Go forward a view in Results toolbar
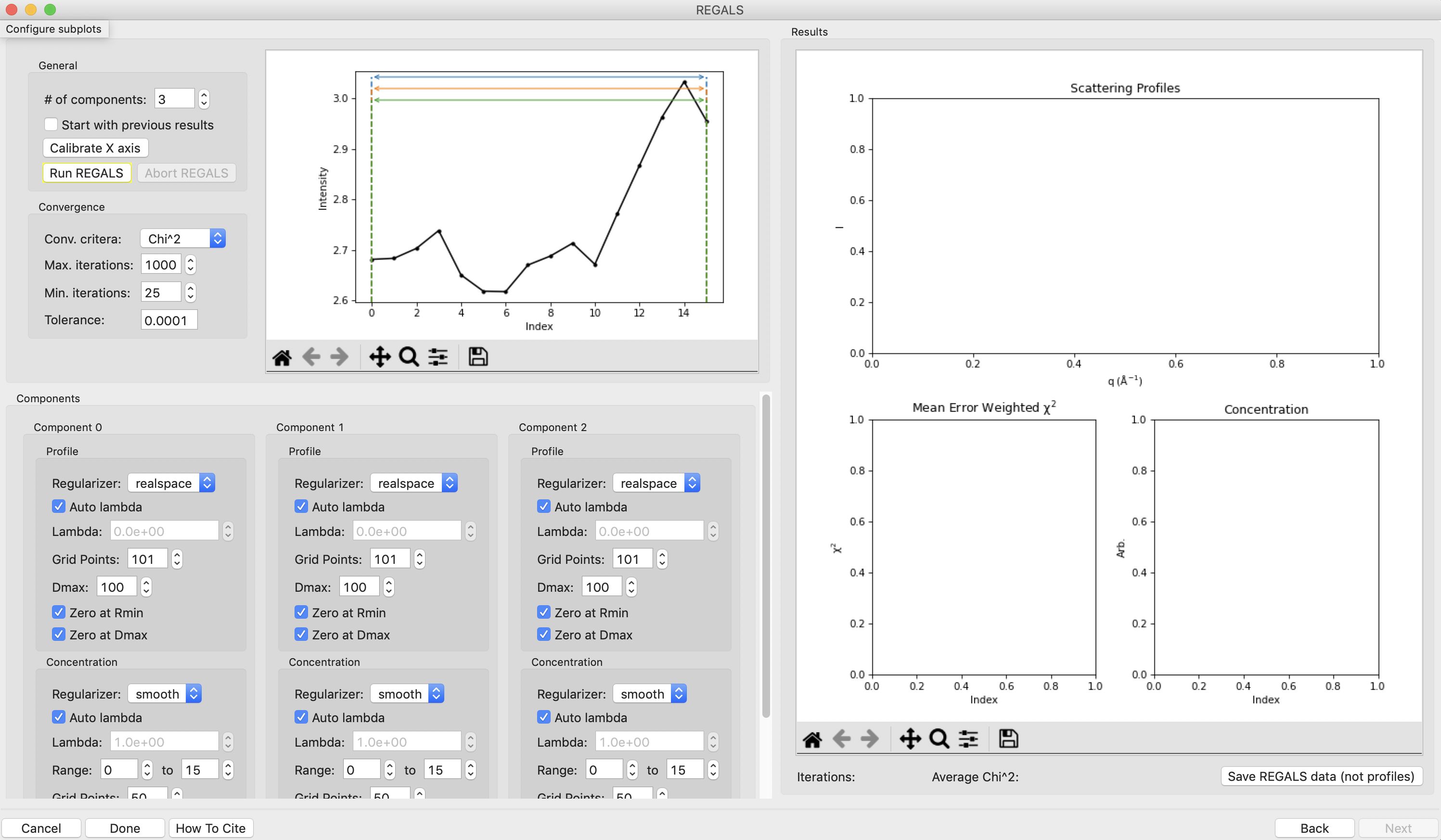The height and width of the screenshot is (840, 1441). pyautogui.click(x=870, y=739)
